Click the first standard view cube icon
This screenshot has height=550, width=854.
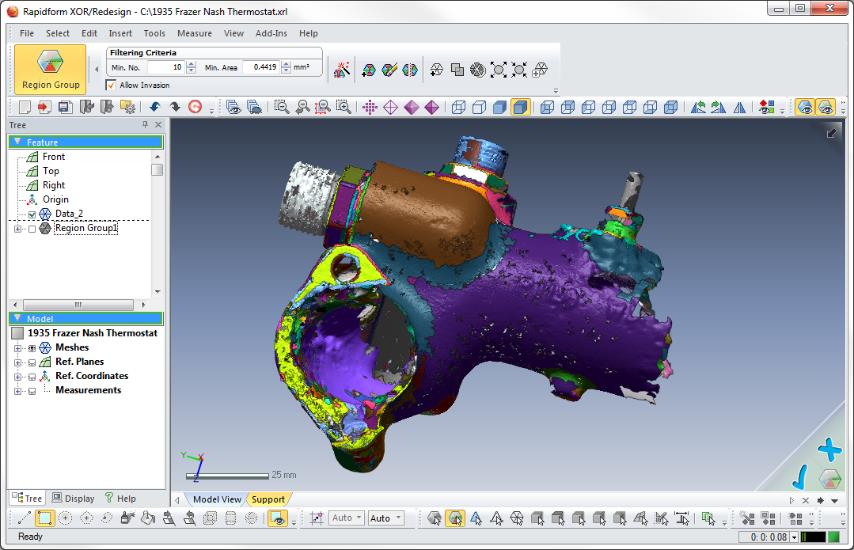tap(547, 107)
